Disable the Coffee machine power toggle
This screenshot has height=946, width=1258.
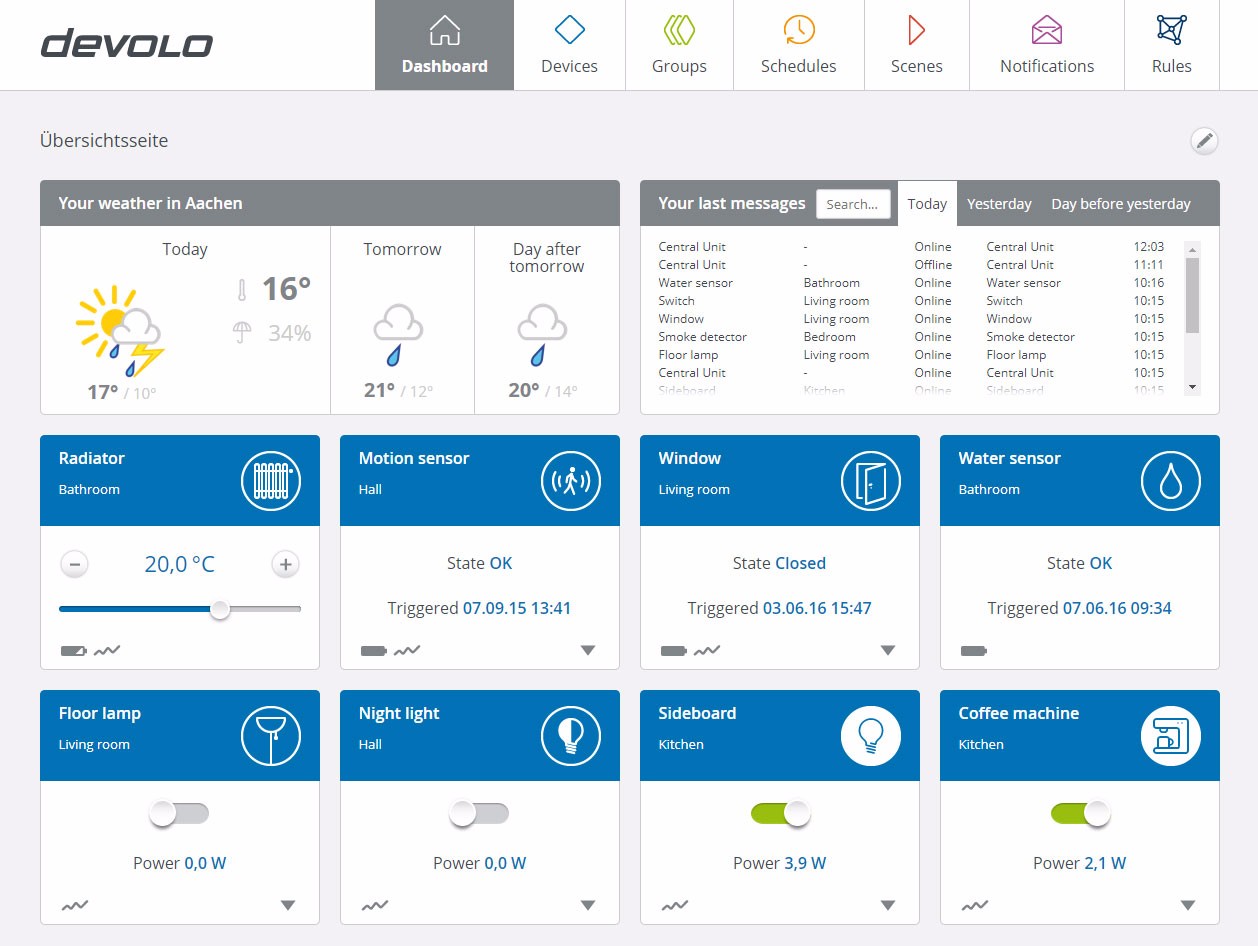click(x=1080, y=814)
